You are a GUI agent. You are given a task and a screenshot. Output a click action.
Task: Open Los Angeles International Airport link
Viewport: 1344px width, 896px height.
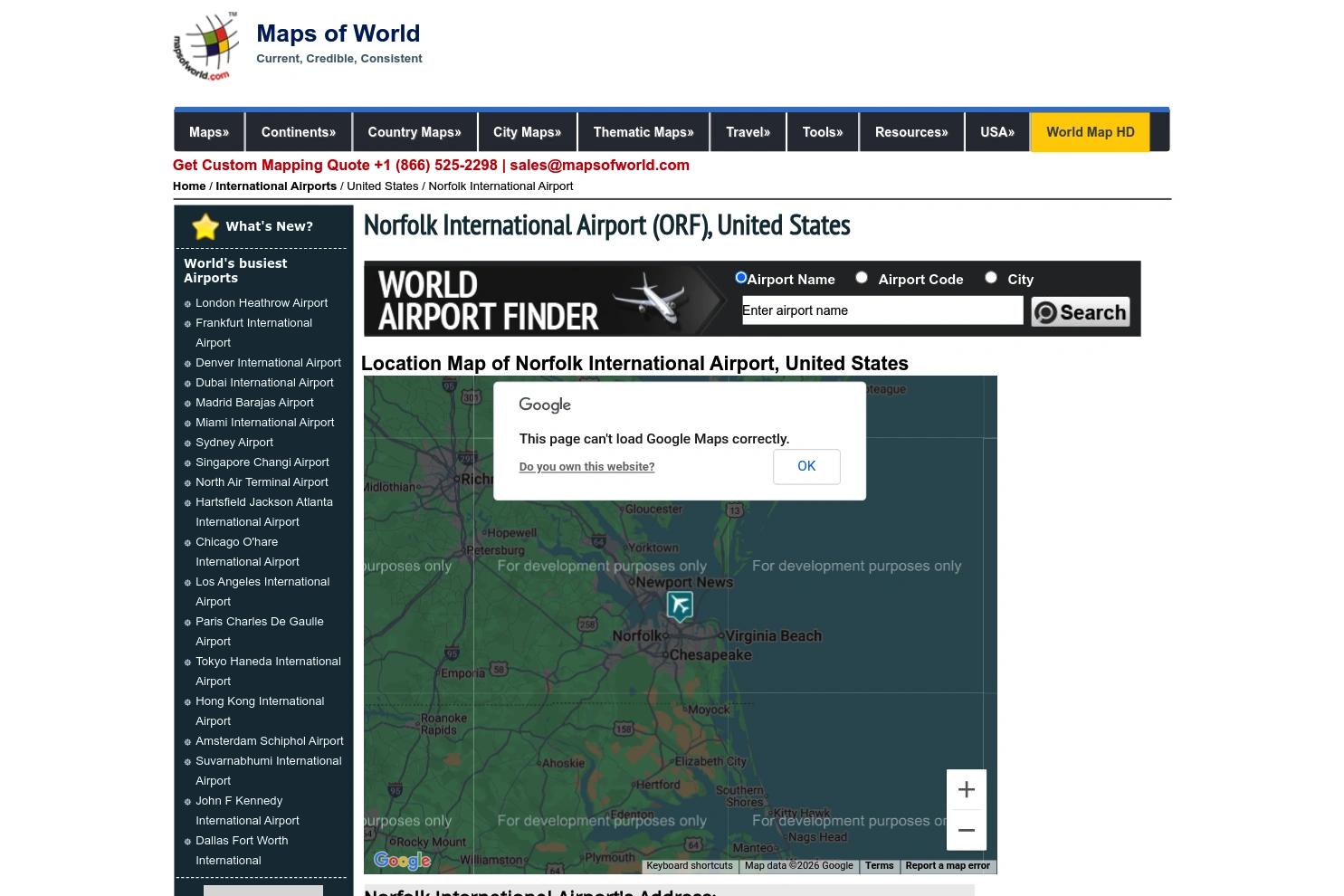coord(262,592)
